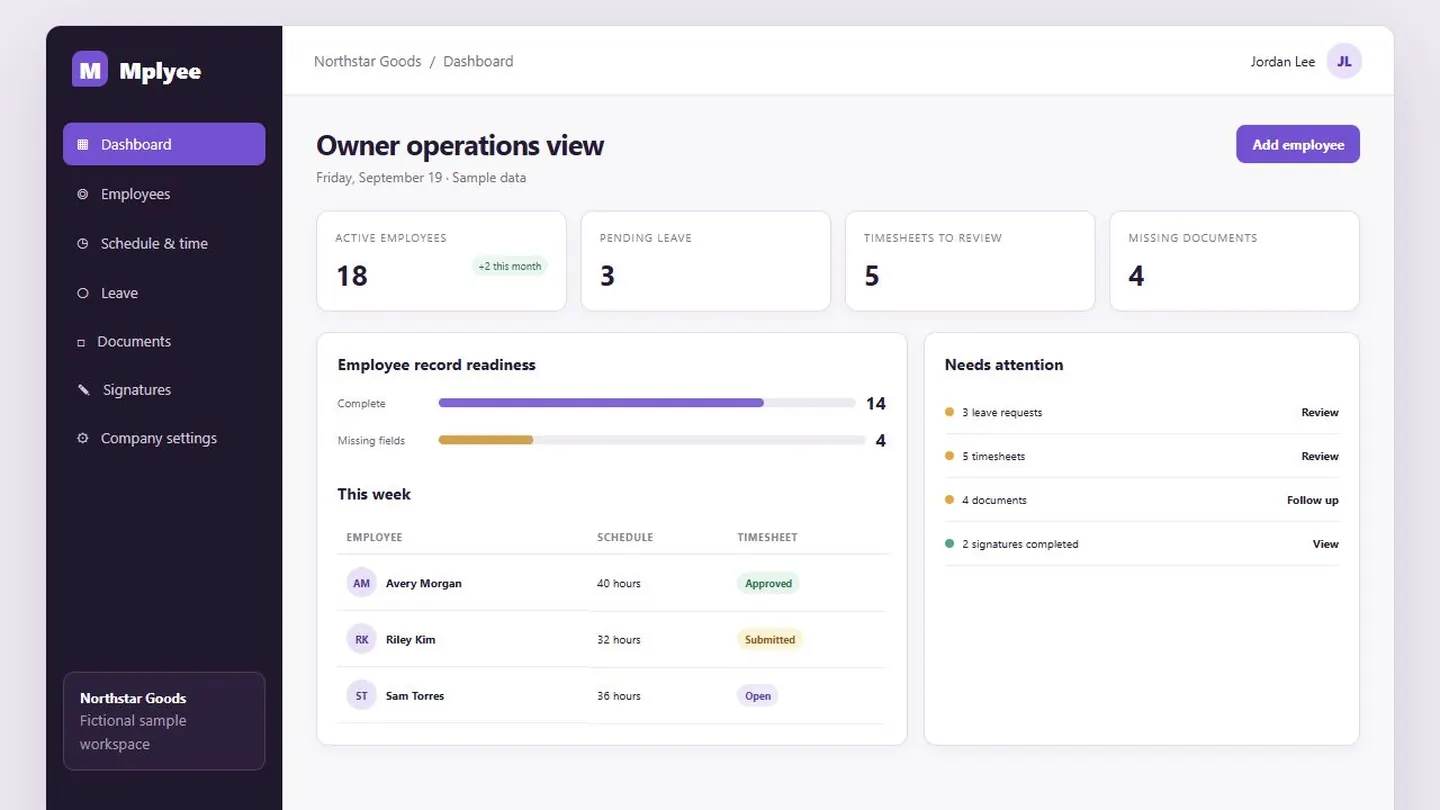Click the Schedule & time clock icon
Image resolution: width=1440 pixels, height=810 pixels.
pyautogui.click(x=83, y=243)
